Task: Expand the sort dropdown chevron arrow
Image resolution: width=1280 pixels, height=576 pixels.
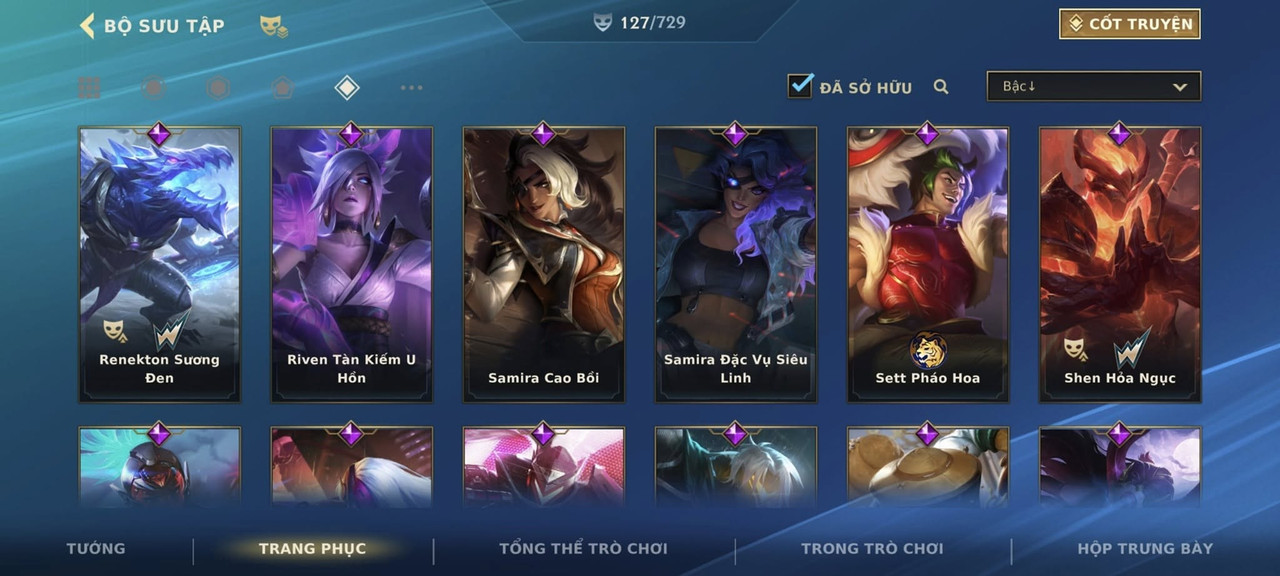Action: click(1180, 87)
